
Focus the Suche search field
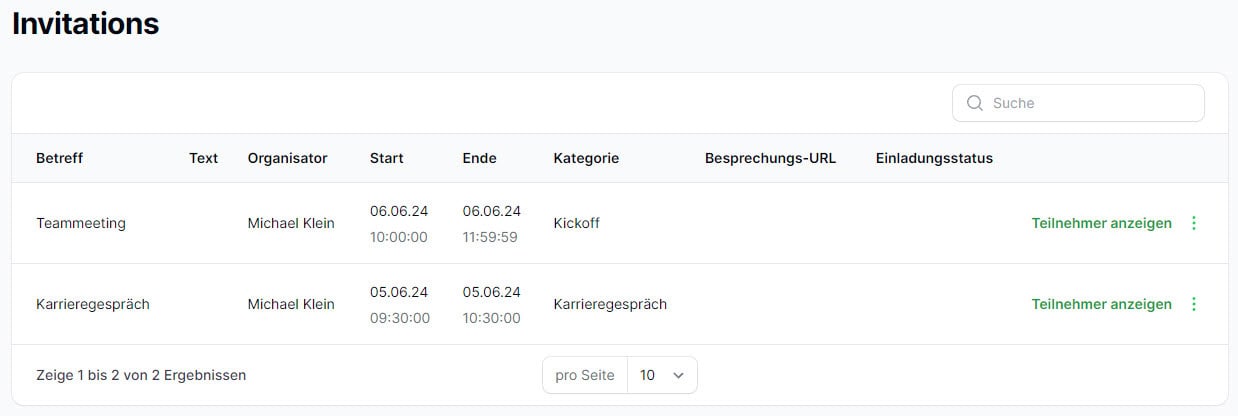coord(1078,103)
